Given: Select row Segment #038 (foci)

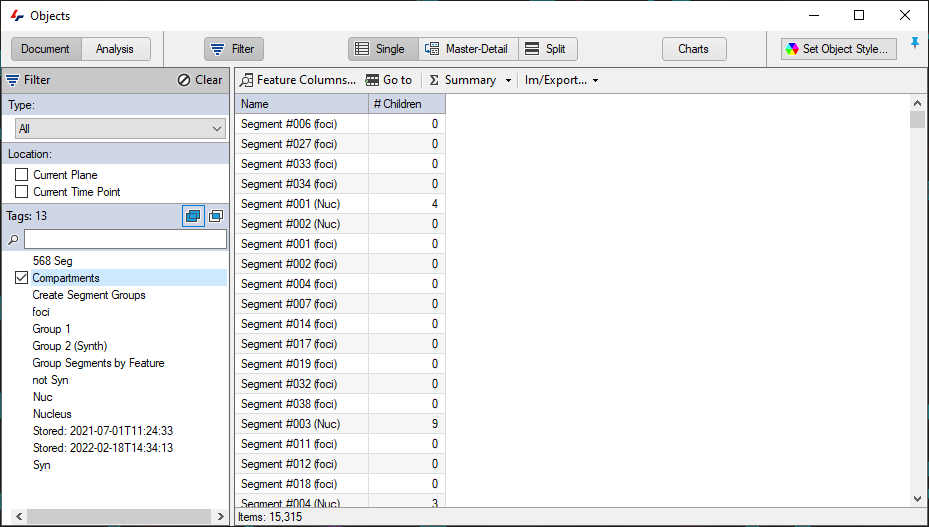Looking at the screenshot, I should point(340,404).
